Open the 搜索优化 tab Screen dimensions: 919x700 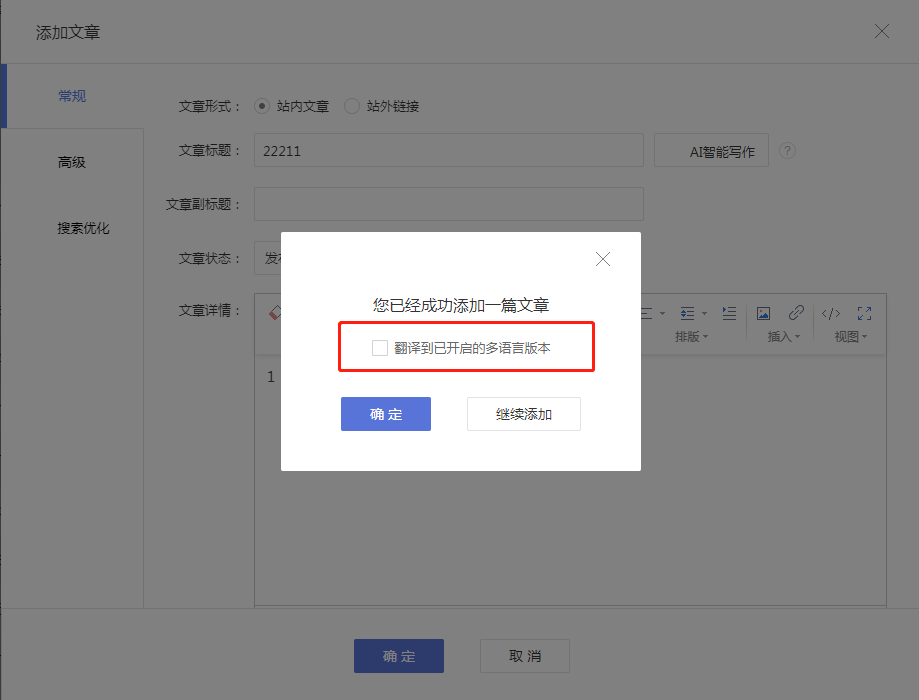click(83, 228)
